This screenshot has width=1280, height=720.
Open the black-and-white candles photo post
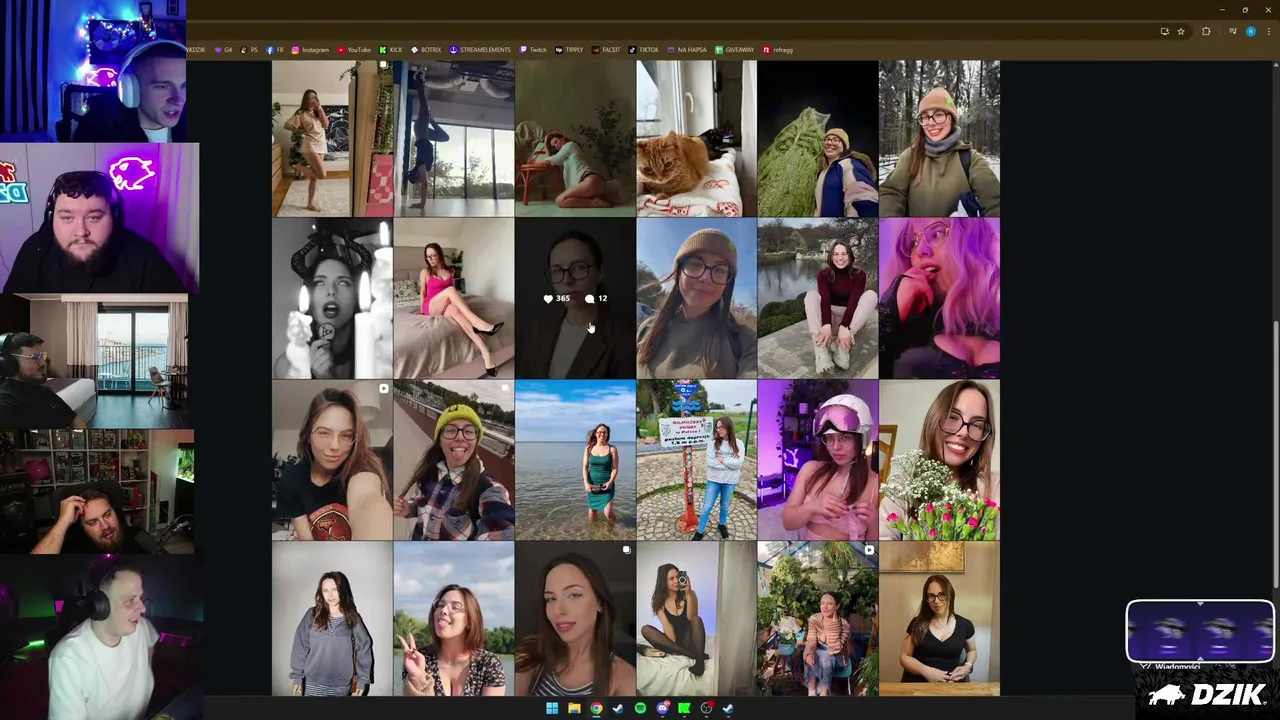pos(332,298)
